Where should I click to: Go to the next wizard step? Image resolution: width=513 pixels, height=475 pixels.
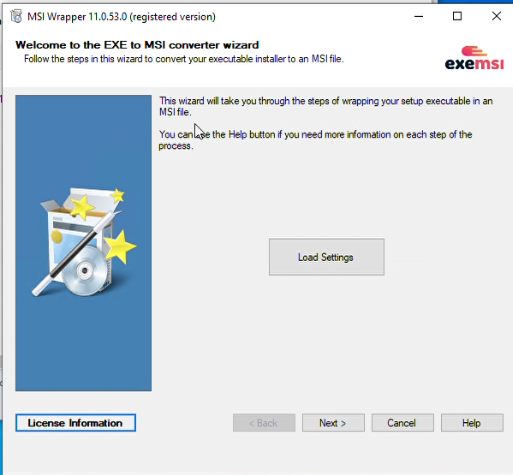pos(333,423)
